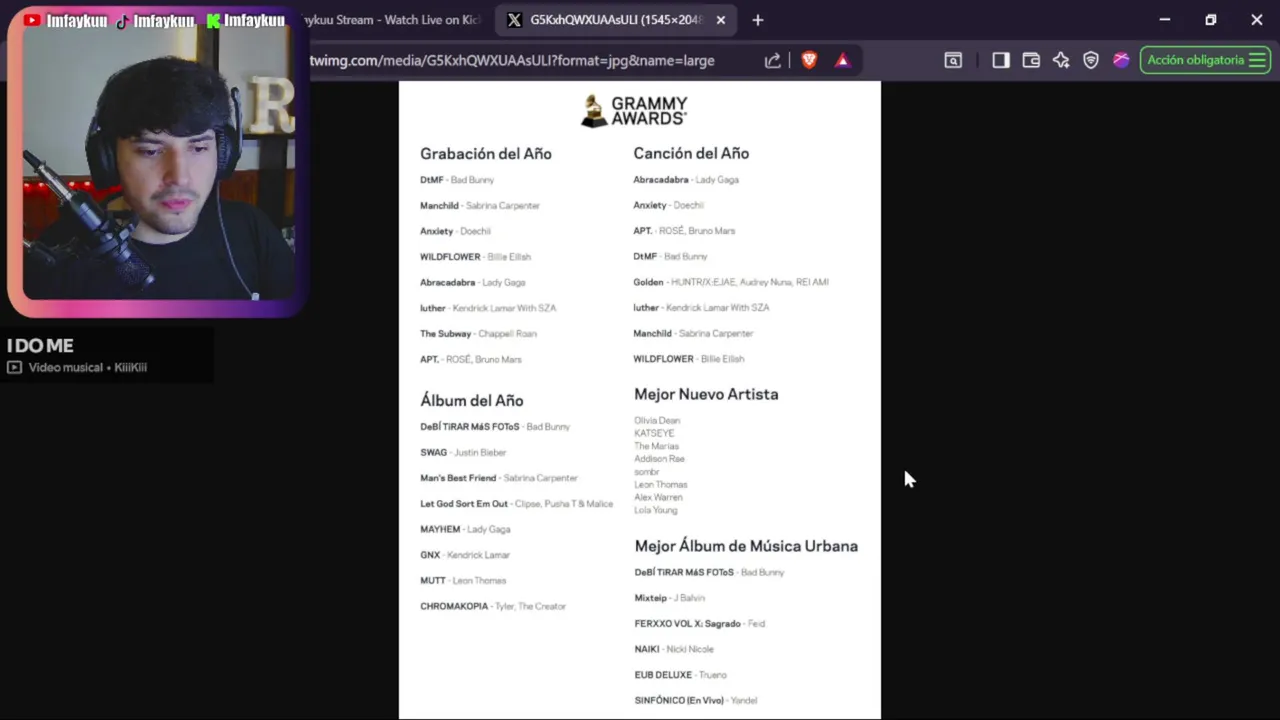Open Leo AI sparkle icon
Viewport: 1280px width, 720px height.
1061,60
